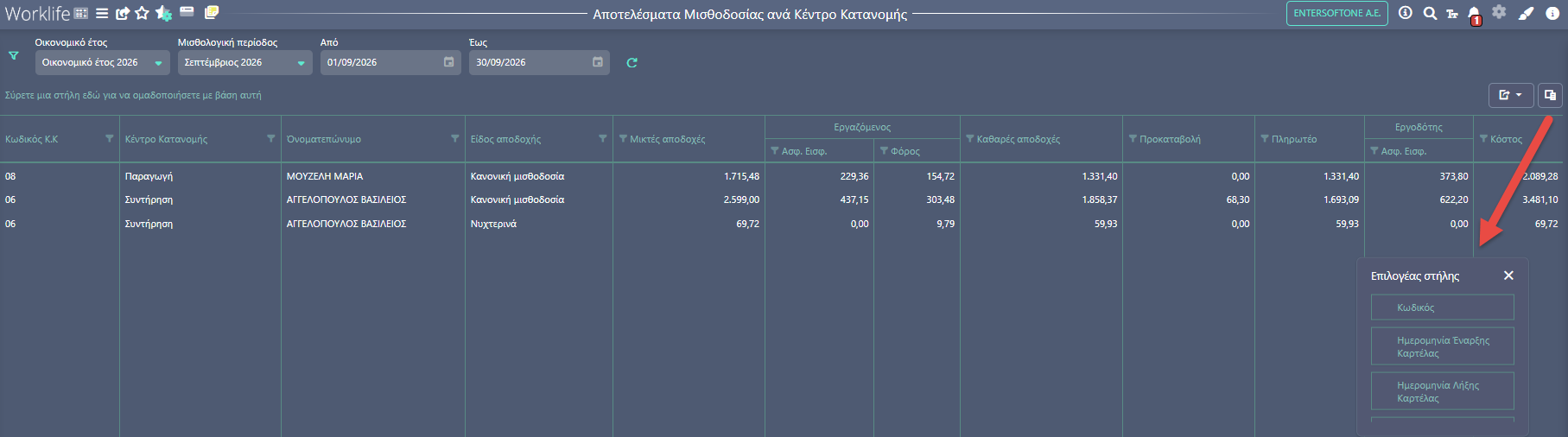Open the export dropdown arrow button
This screenshot has height=437, width=1568.
tap(1511, 95)
